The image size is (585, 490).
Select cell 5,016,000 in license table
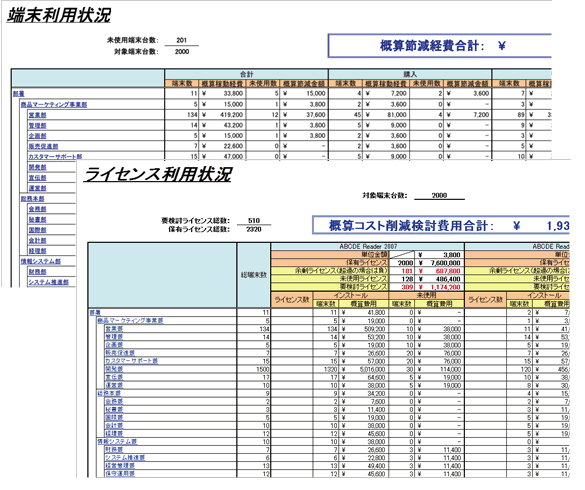(372, 369)
